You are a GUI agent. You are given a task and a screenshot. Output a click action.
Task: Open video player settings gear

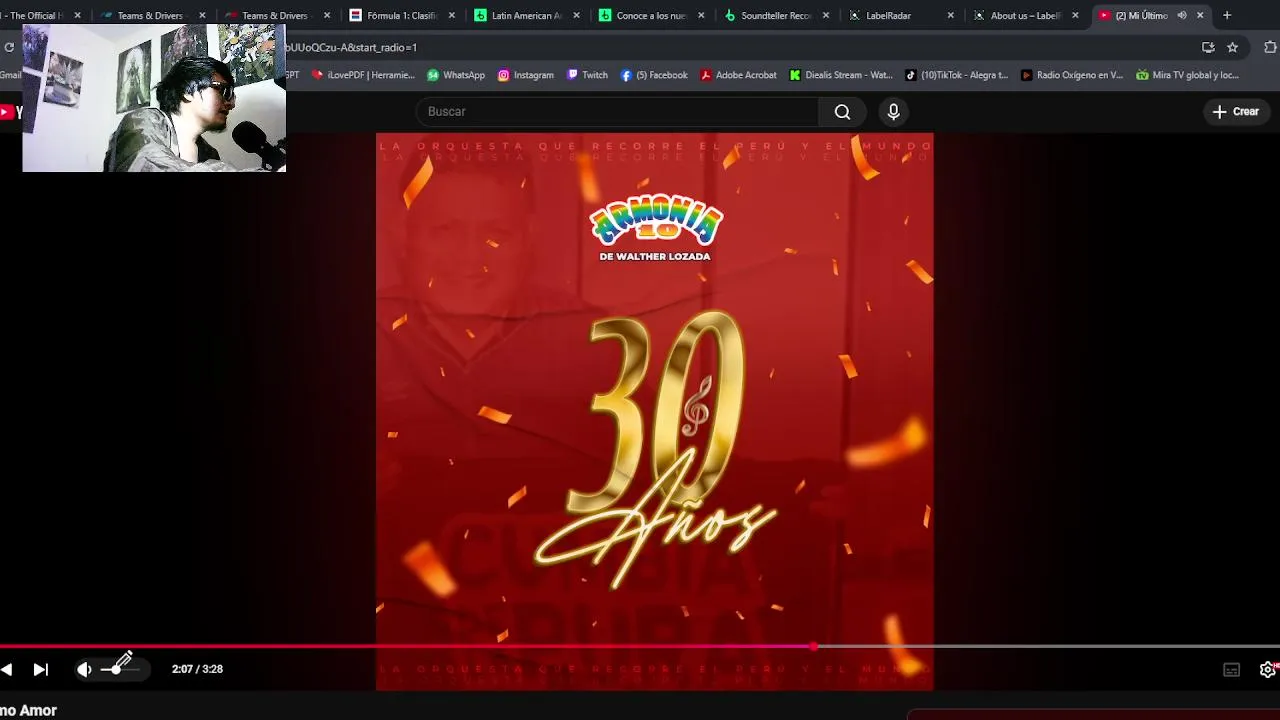click(1267, 670)
